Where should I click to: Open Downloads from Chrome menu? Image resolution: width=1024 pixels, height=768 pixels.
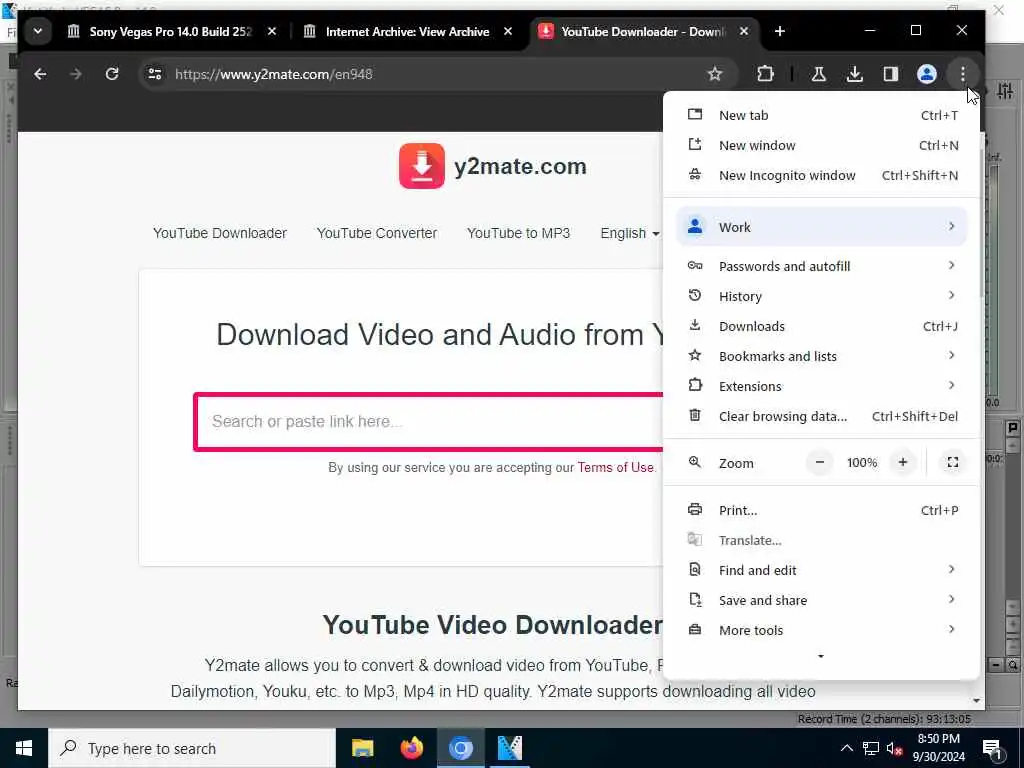(822, 326)
